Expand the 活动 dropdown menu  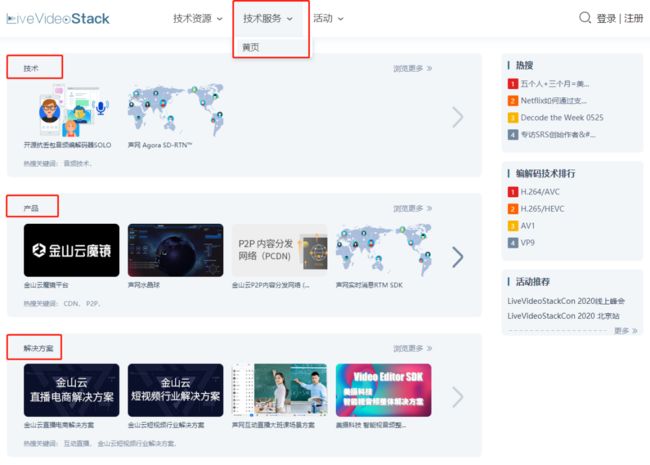point(328,19)
